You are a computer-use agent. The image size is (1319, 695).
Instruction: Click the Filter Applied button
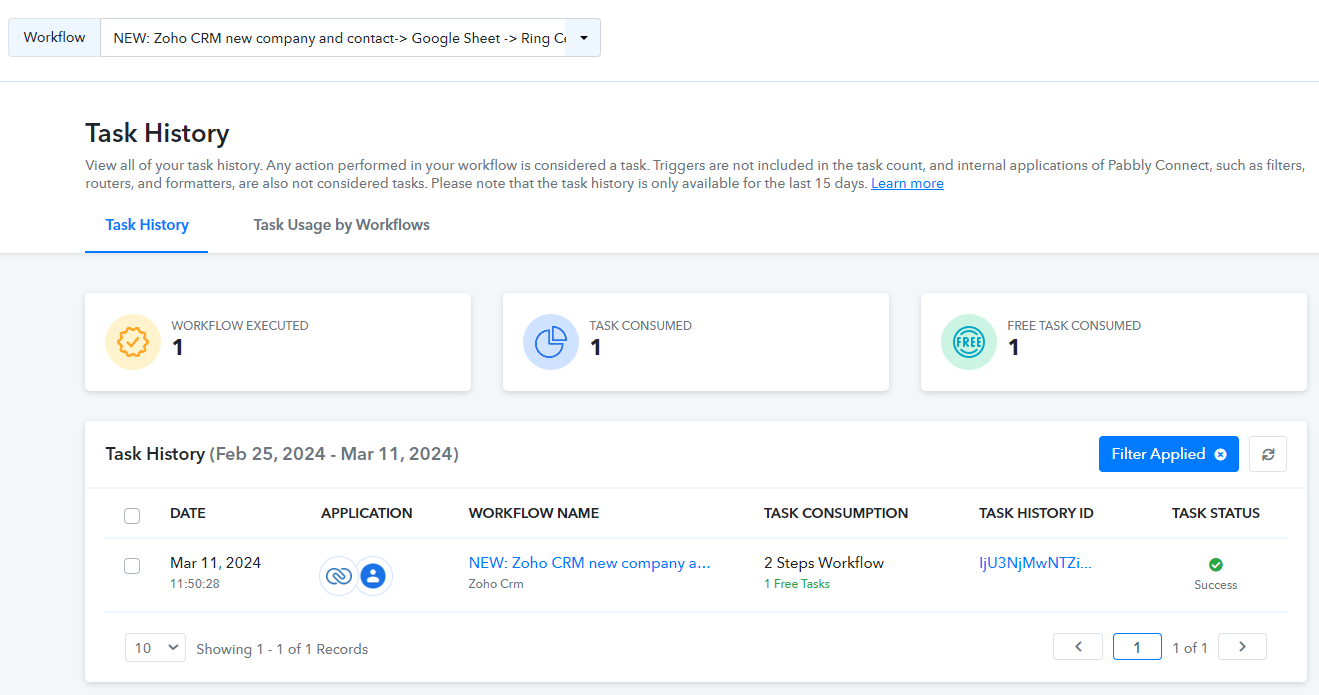tap(1168, 454)
